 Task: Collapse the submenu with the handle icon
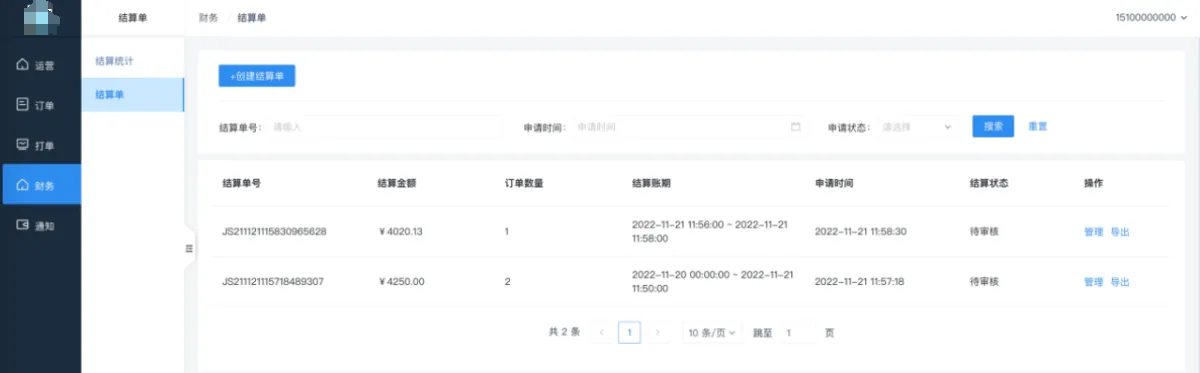[189, 248]
